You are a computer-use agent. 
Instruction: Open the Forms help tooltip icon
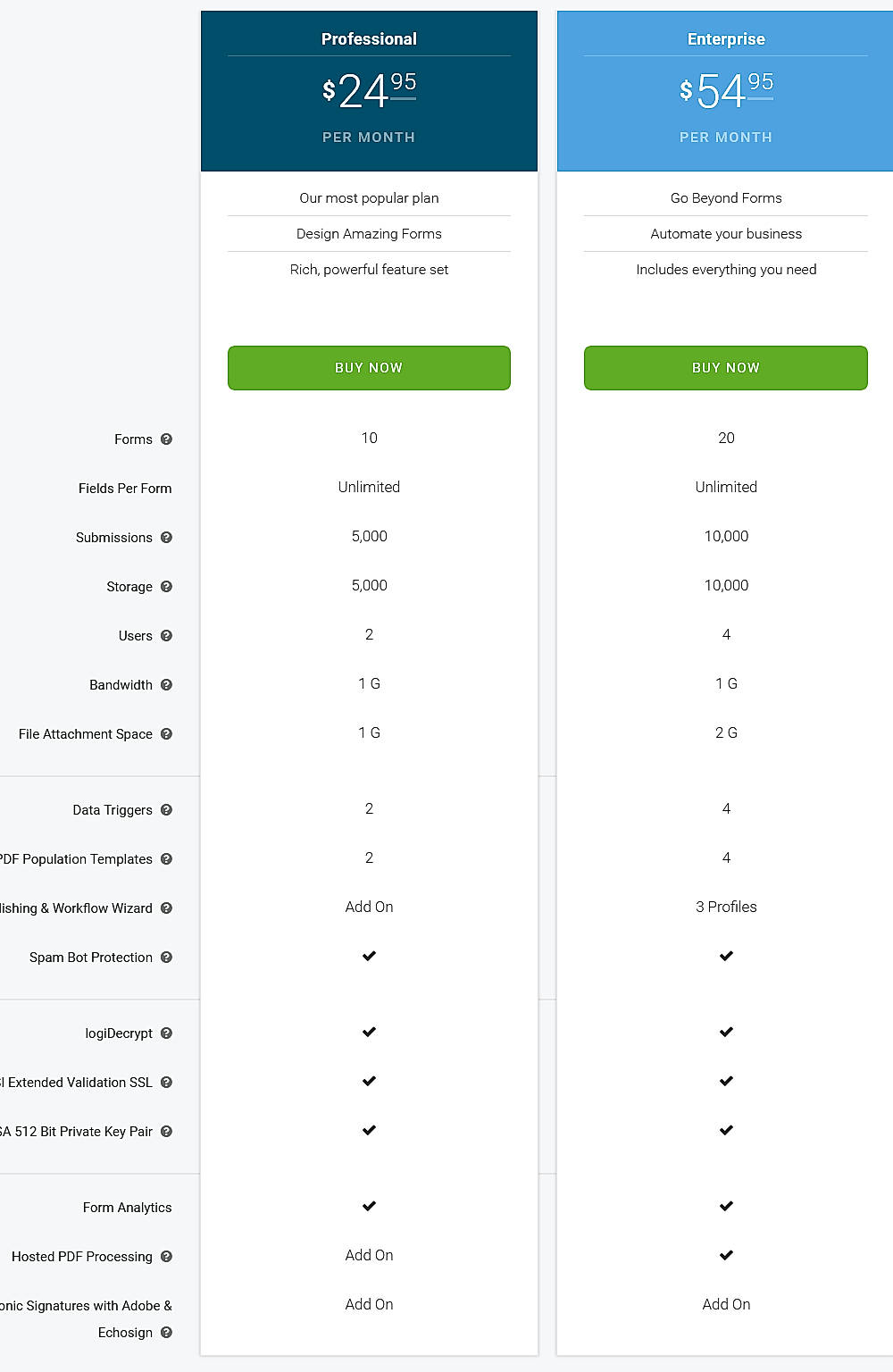[x=166, y=439]
